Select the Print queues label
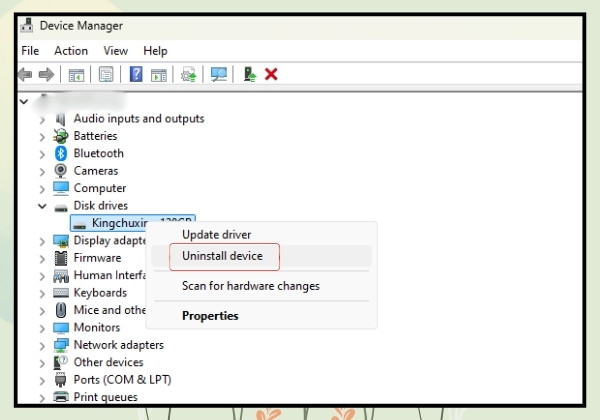 pos(106,397)
